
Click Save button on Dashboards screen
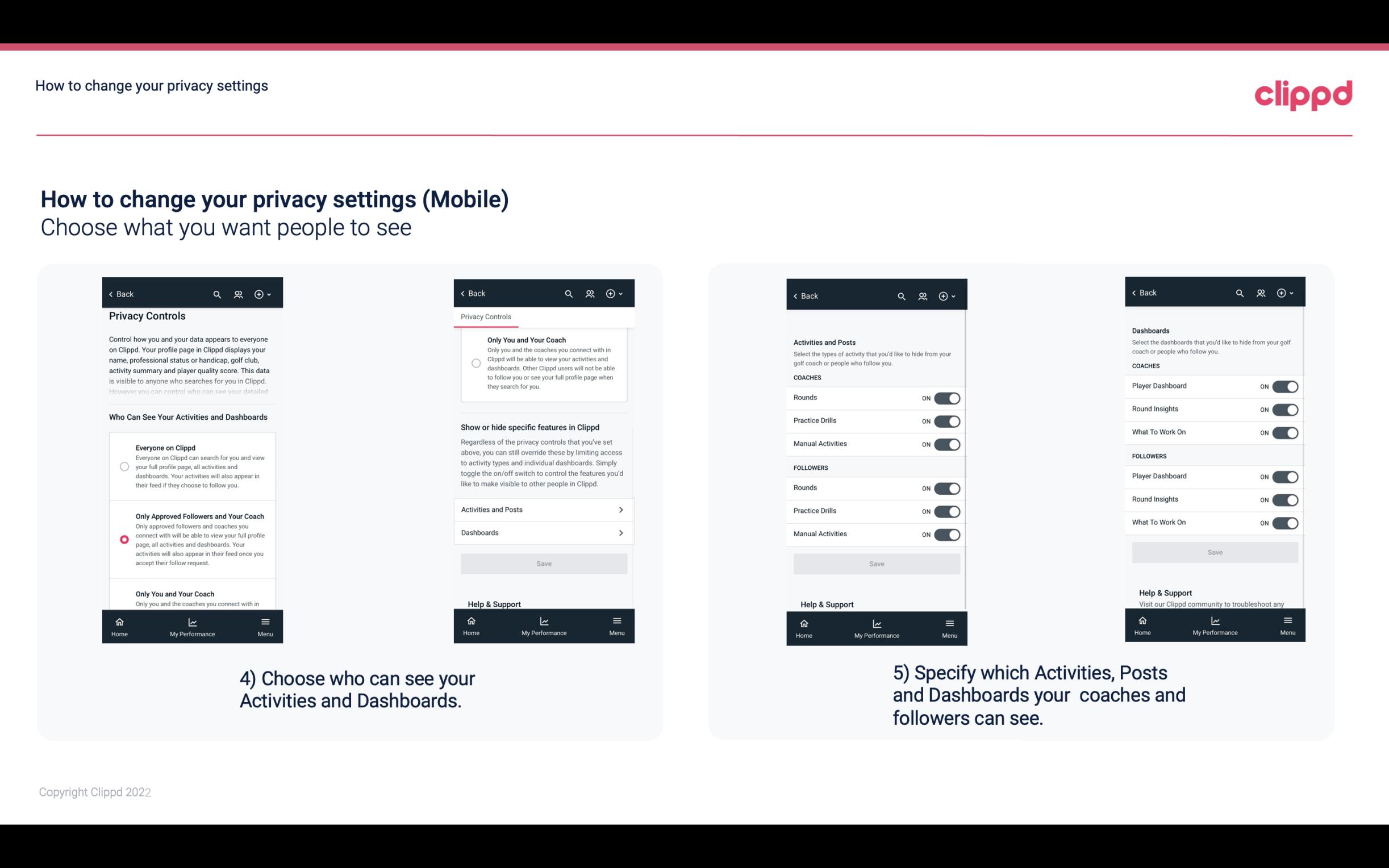tap(1214, 552)
